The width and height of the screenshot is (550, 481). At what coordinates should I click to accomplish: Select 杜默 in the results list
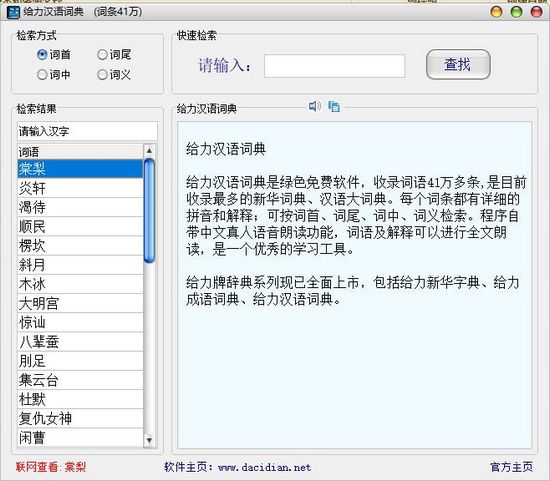click(x=80, y=399)
